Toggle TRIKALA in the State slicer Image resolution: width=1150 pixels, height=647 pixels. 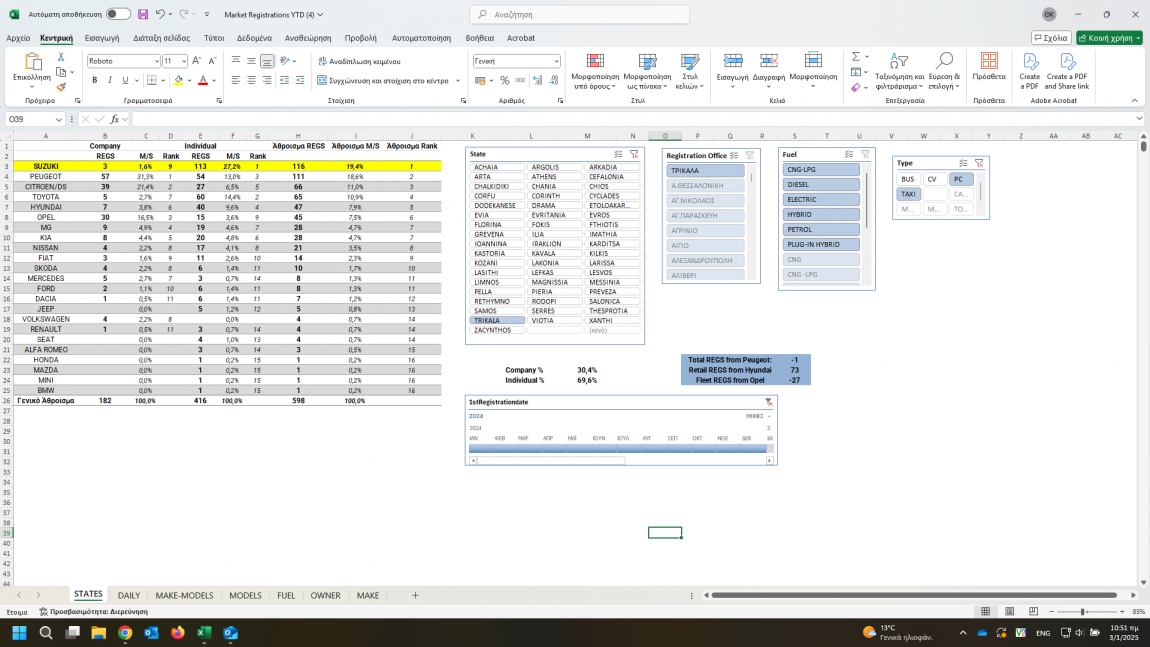tap(497, 321)
